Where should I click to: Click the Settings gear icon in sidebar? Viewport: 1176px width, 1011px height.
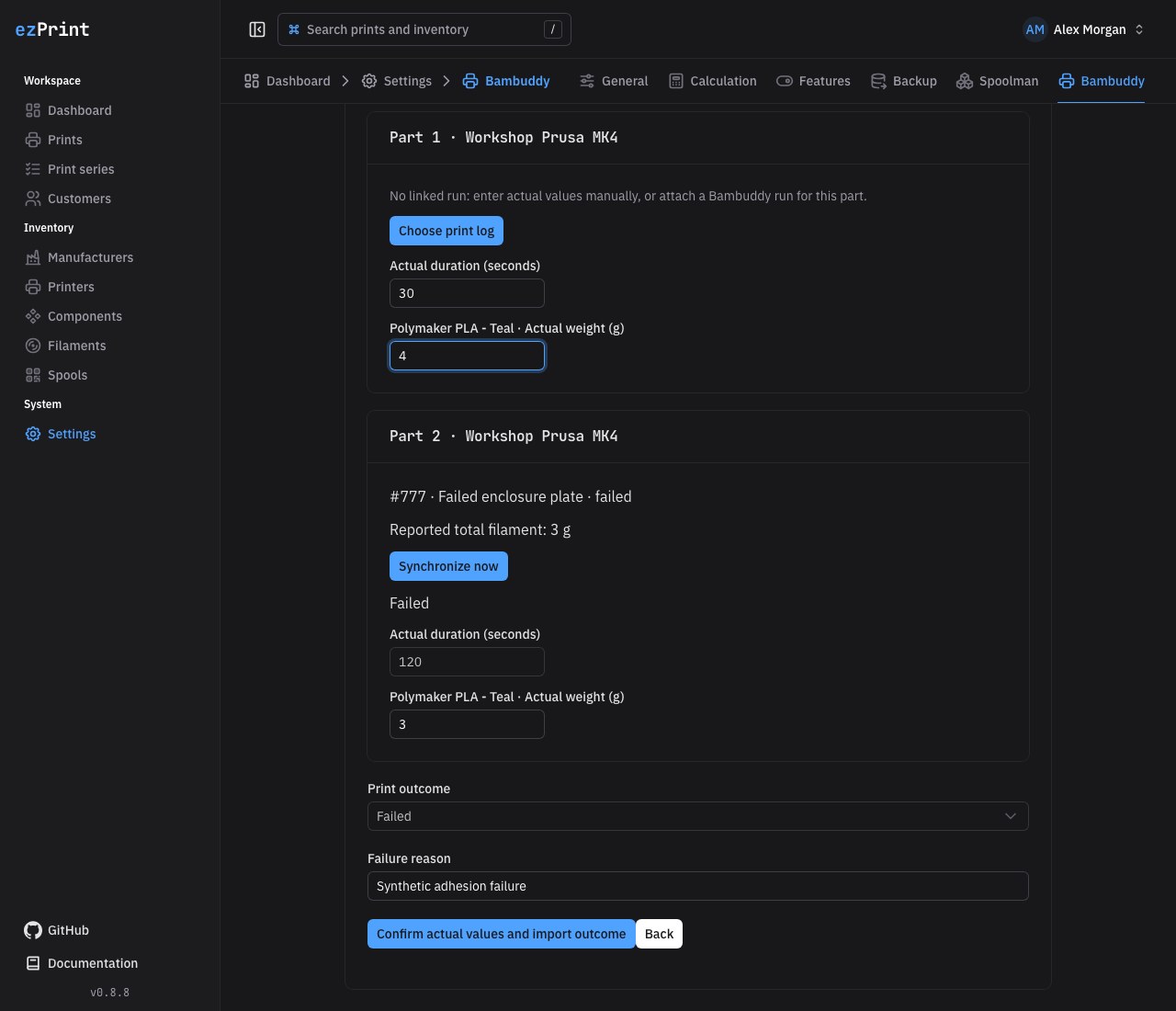click(x=33, y=434)
